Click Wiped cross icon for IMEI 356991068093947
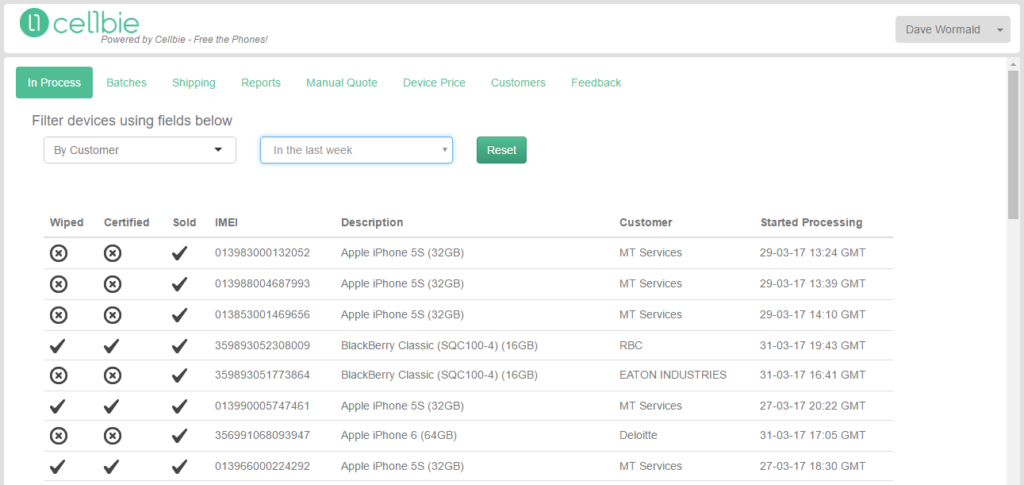Image resolution: width=1024 pixels, height=485 pixels. click(59, 435)
